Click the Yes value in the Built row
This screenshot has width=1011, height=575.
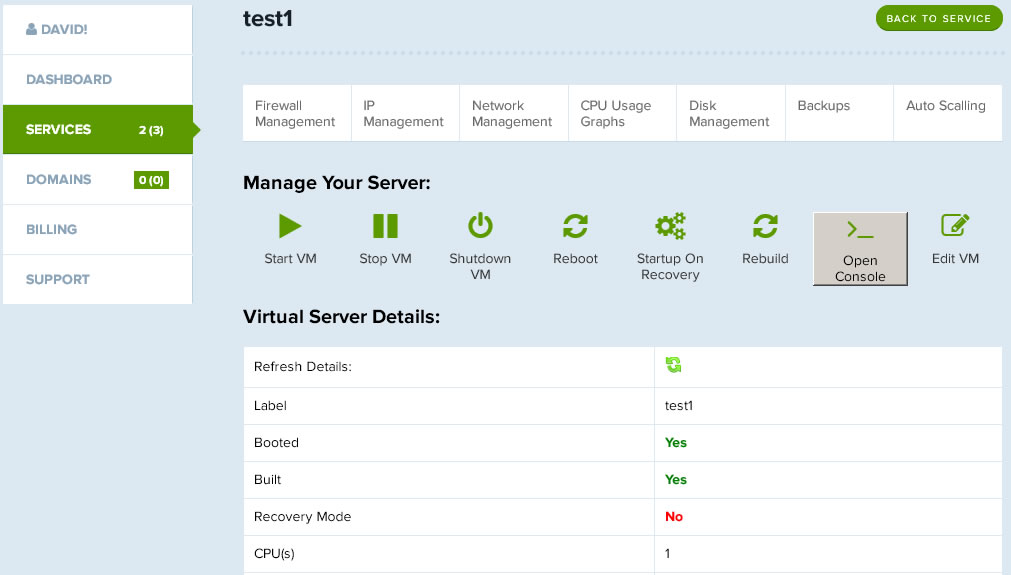click(676, 480)
